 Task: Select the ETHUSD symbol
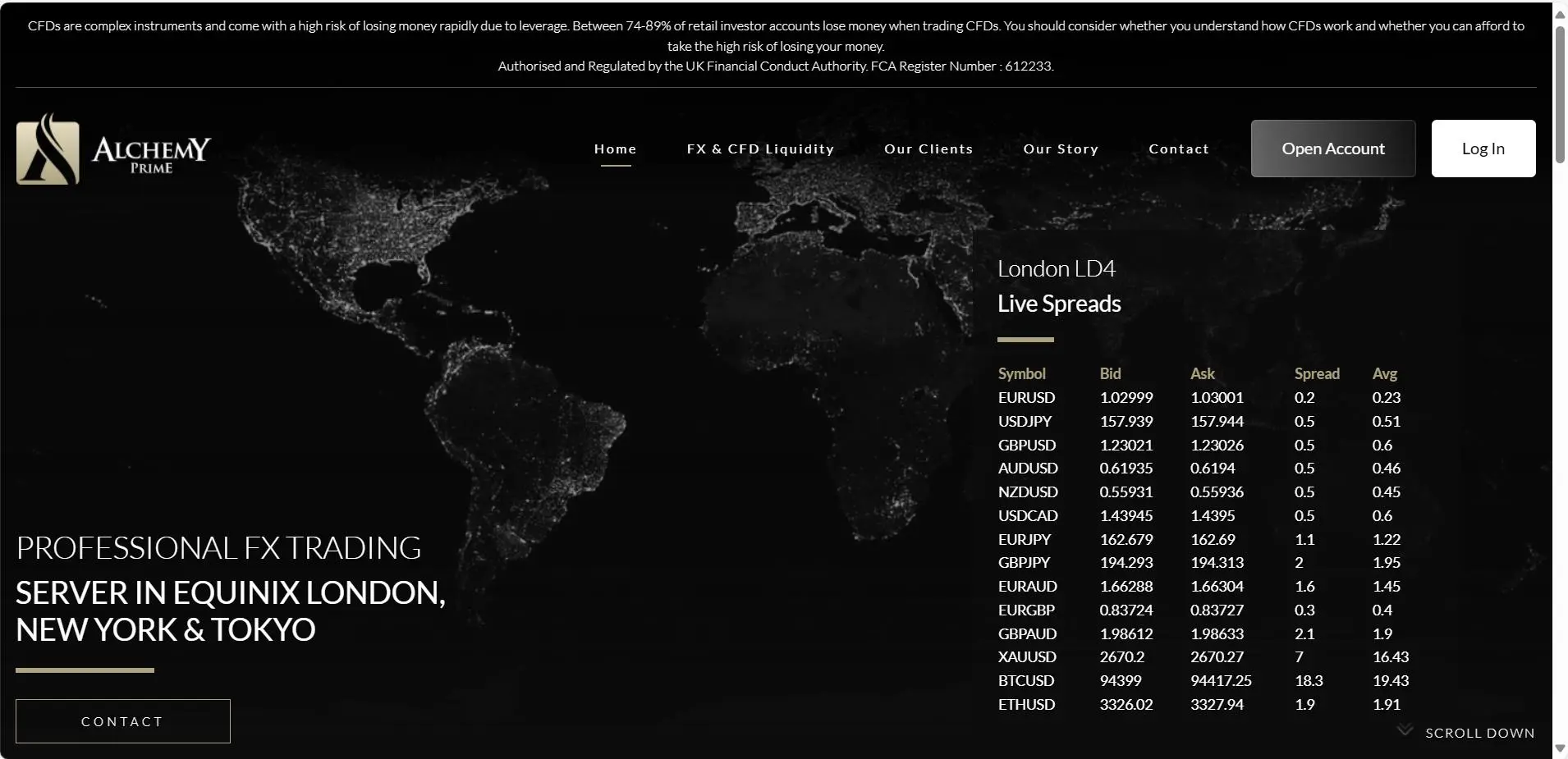click(1026, 704)
